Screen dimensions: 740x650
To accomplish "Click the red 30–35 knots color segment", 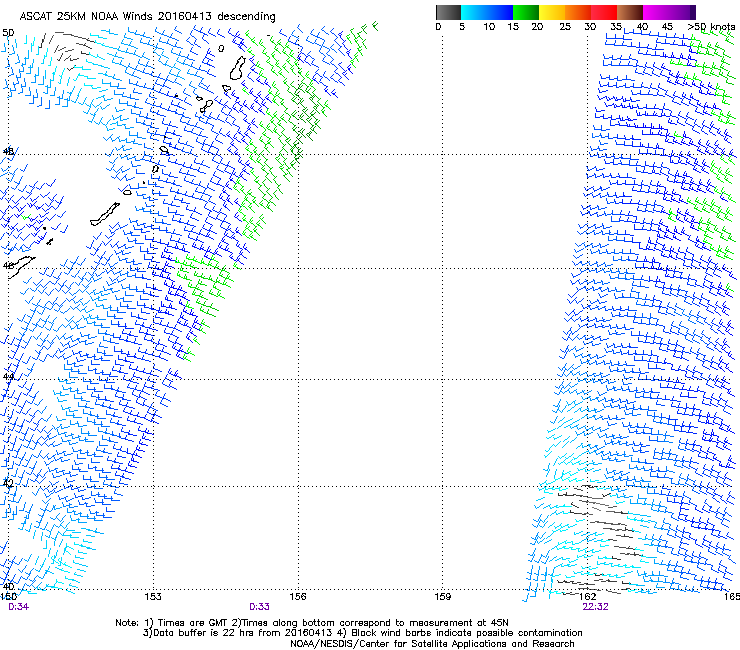I will point(604,12).
